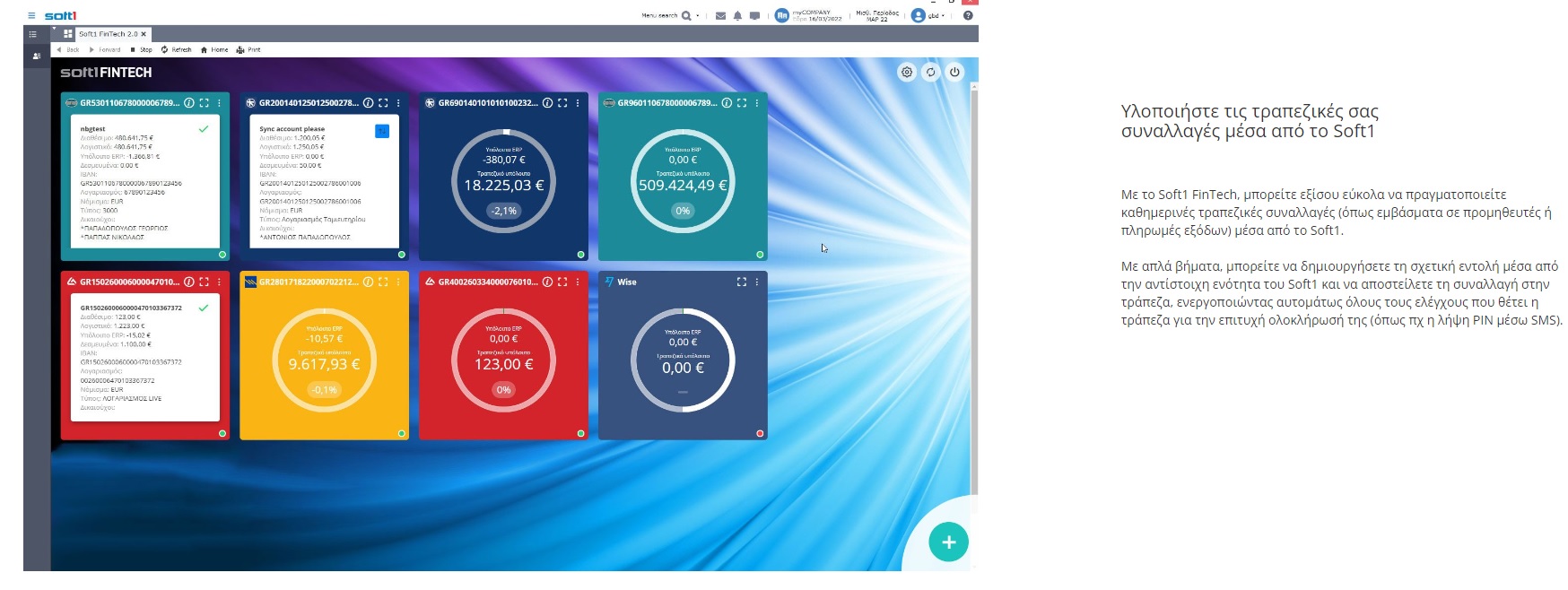Click the -2,1% badge on the GR6901 card
Viewport: 1568px width, 590px height.
504,211
